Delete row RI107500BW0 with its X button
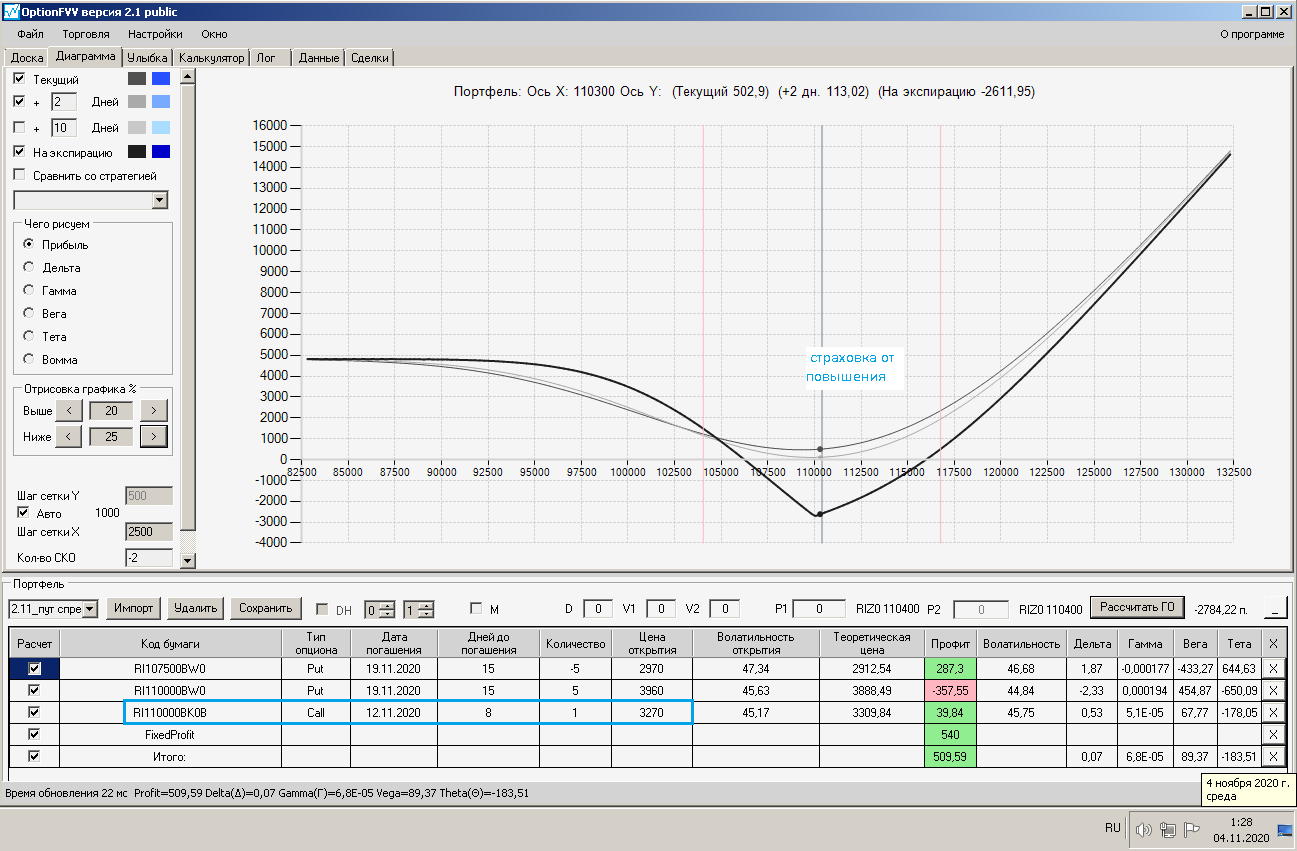1297x851 pixels. tap(1273, 667)
